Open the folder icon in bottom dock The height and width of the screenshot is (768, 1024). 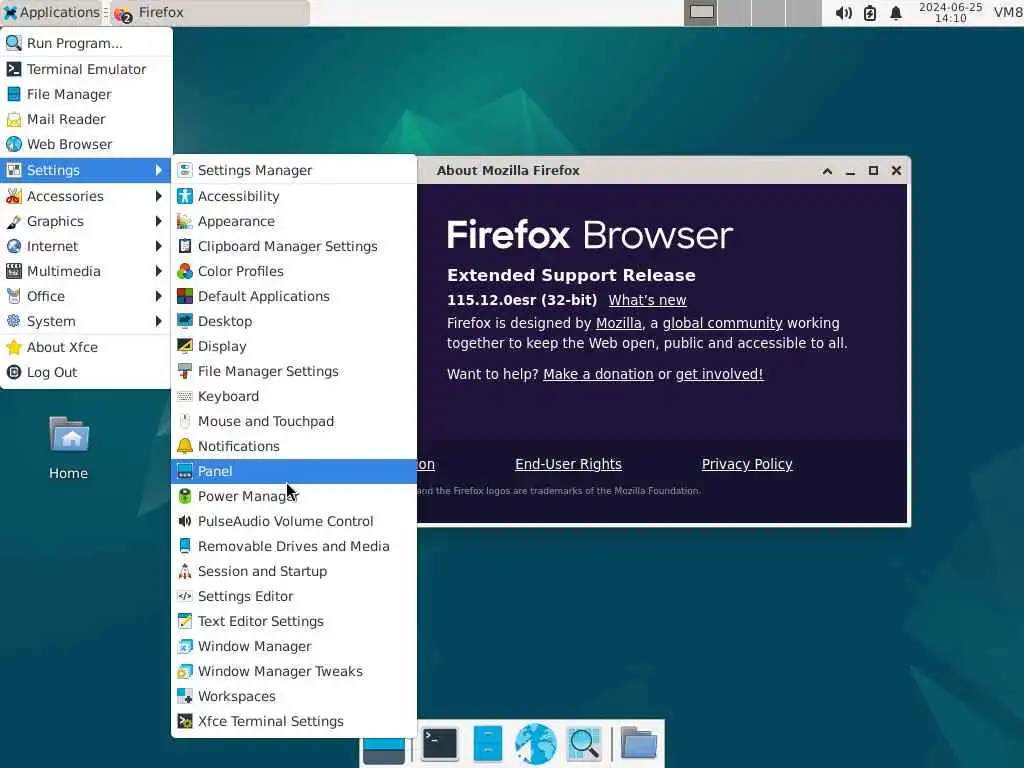tap(638, 744)
